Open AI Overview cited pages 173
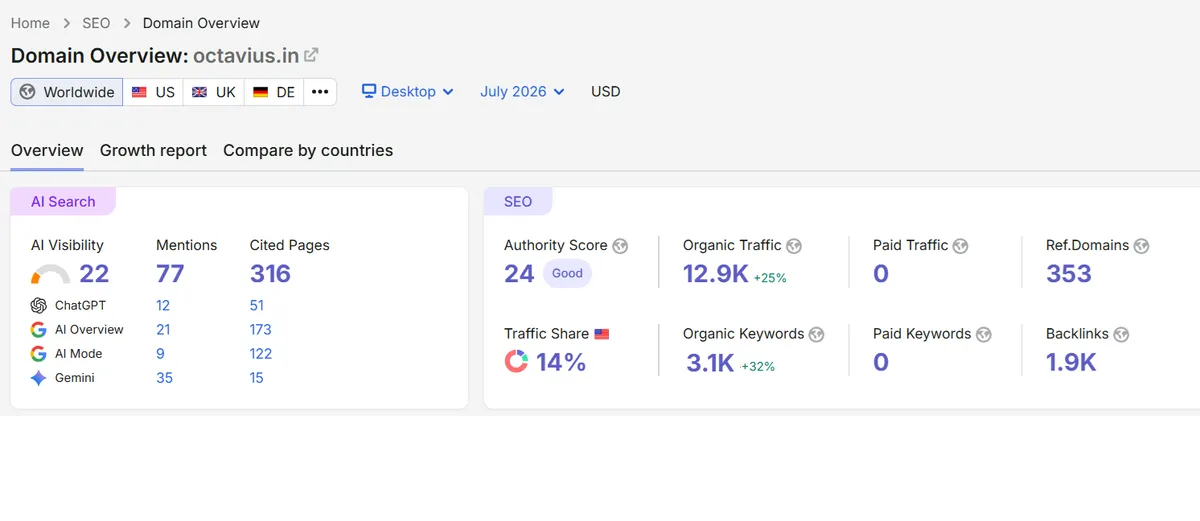Viewport: 1200px width, 521px height. click(261, 329)
